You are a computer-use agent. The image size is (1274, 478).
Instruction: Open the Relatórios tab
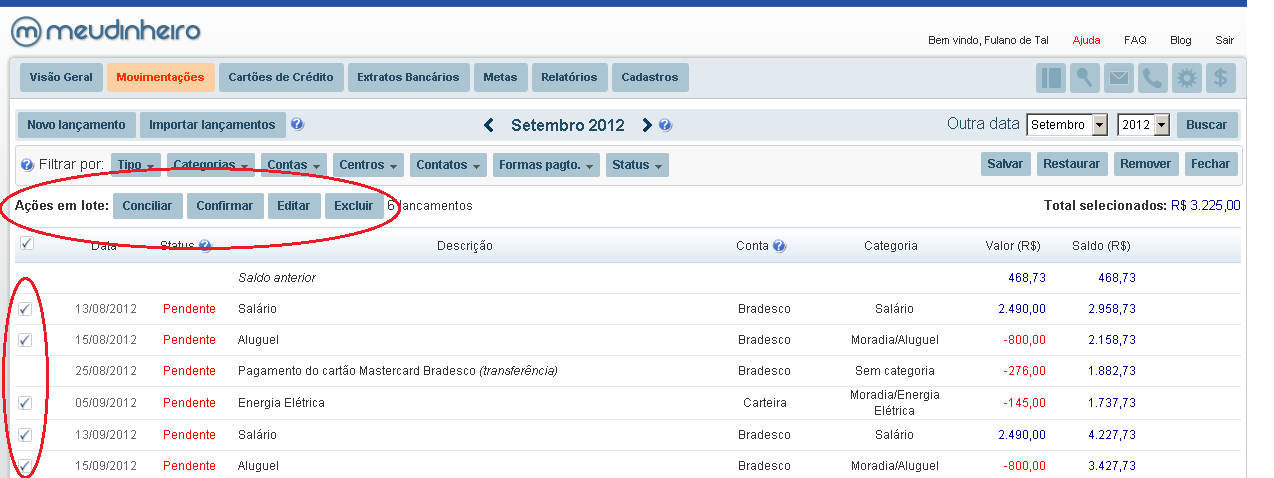[569, 77]
